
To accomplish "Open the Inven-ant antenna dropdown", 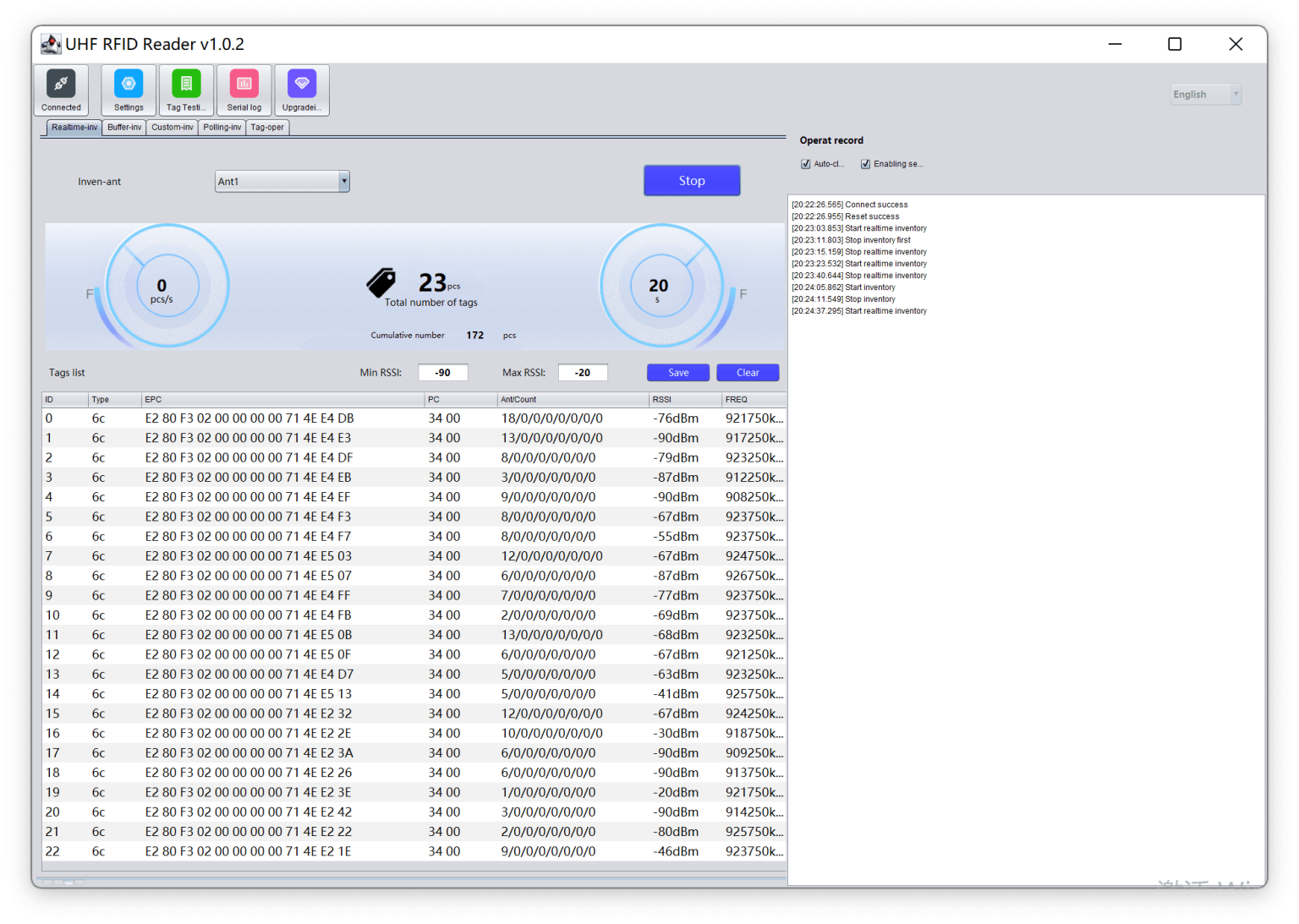I will click(343, 181).
